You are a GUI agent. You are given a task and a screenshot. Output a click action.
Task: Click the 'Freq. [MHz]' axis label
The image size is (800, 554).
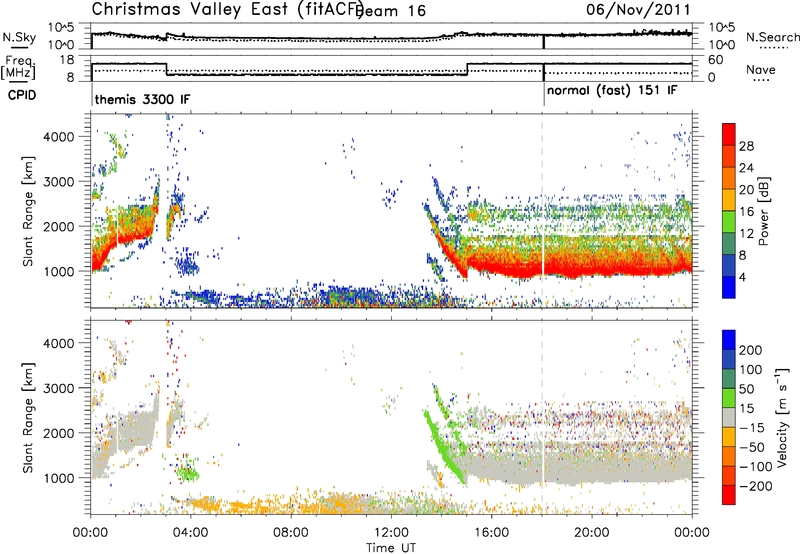[x=19, y=68]
